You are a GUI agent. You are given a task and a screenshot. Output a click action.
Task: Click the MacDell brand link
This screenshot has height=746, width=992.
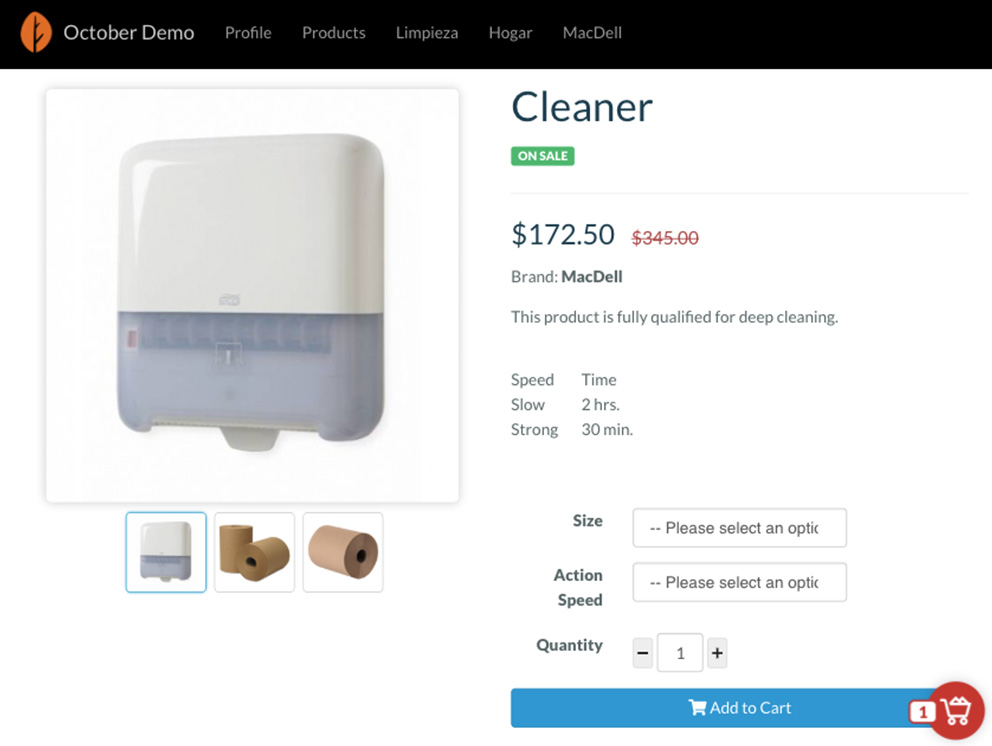point(592,277)
